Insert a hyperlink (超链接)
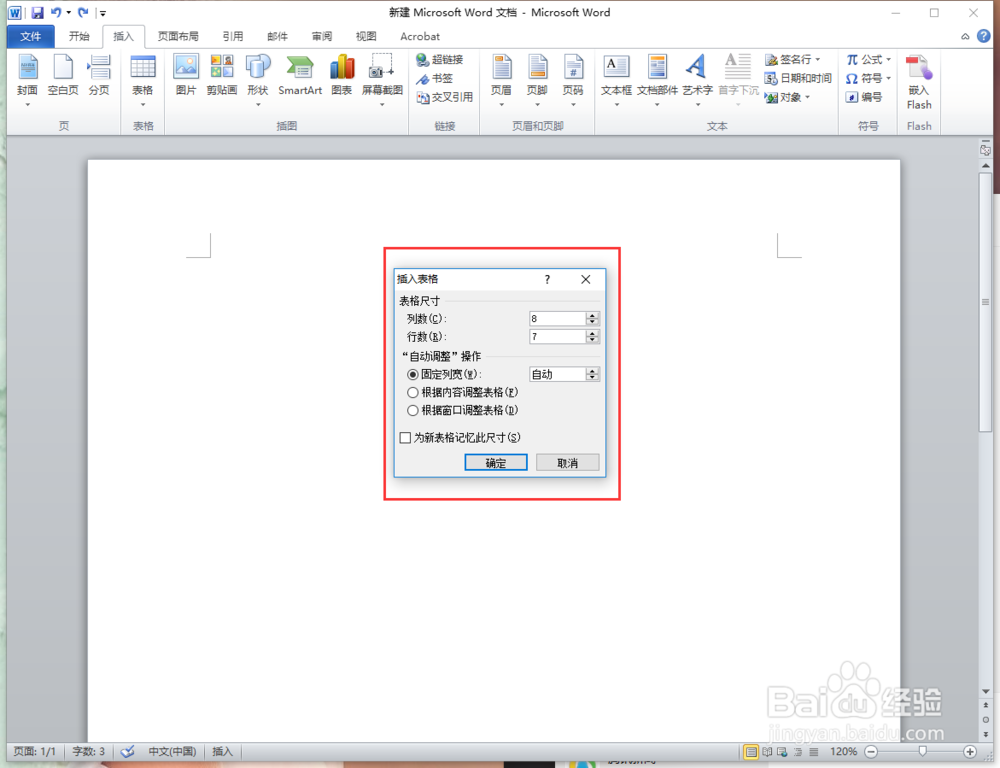The width and height of the screenshot is (1000, 768). [439, 59]
